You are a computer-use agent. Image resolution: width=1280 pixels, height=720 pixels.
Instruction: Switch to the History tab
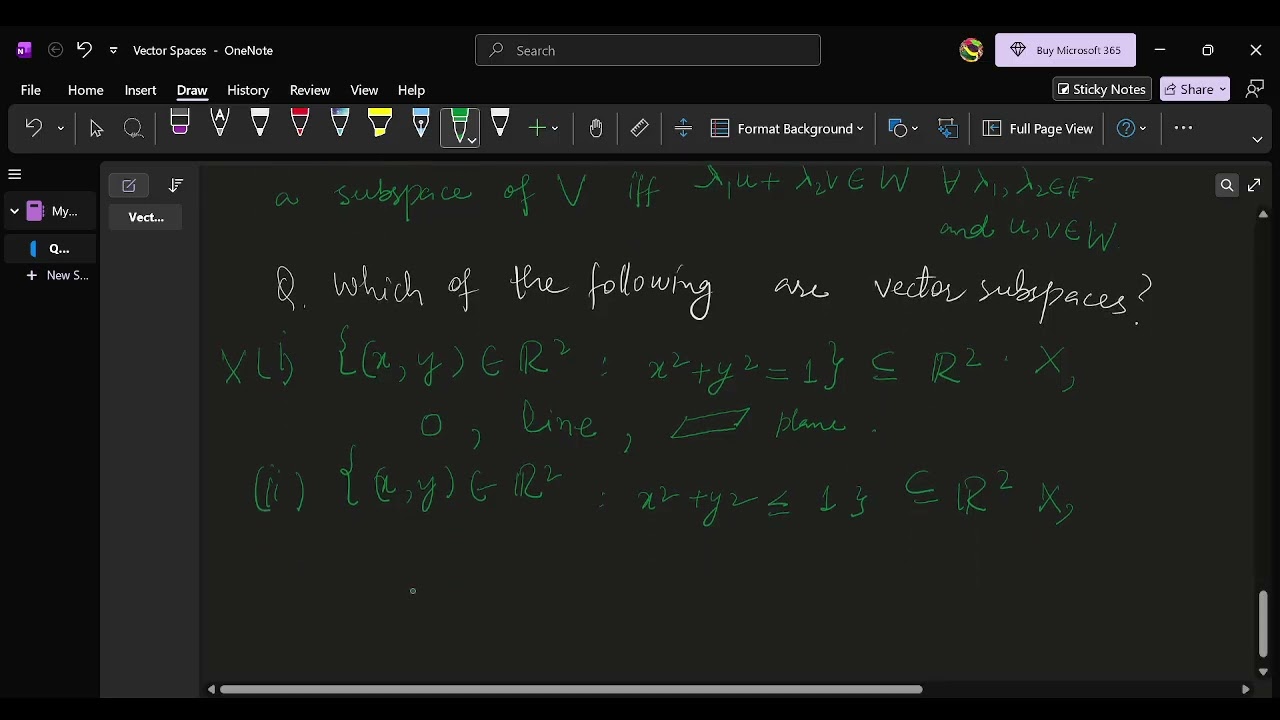click(248, 90)
